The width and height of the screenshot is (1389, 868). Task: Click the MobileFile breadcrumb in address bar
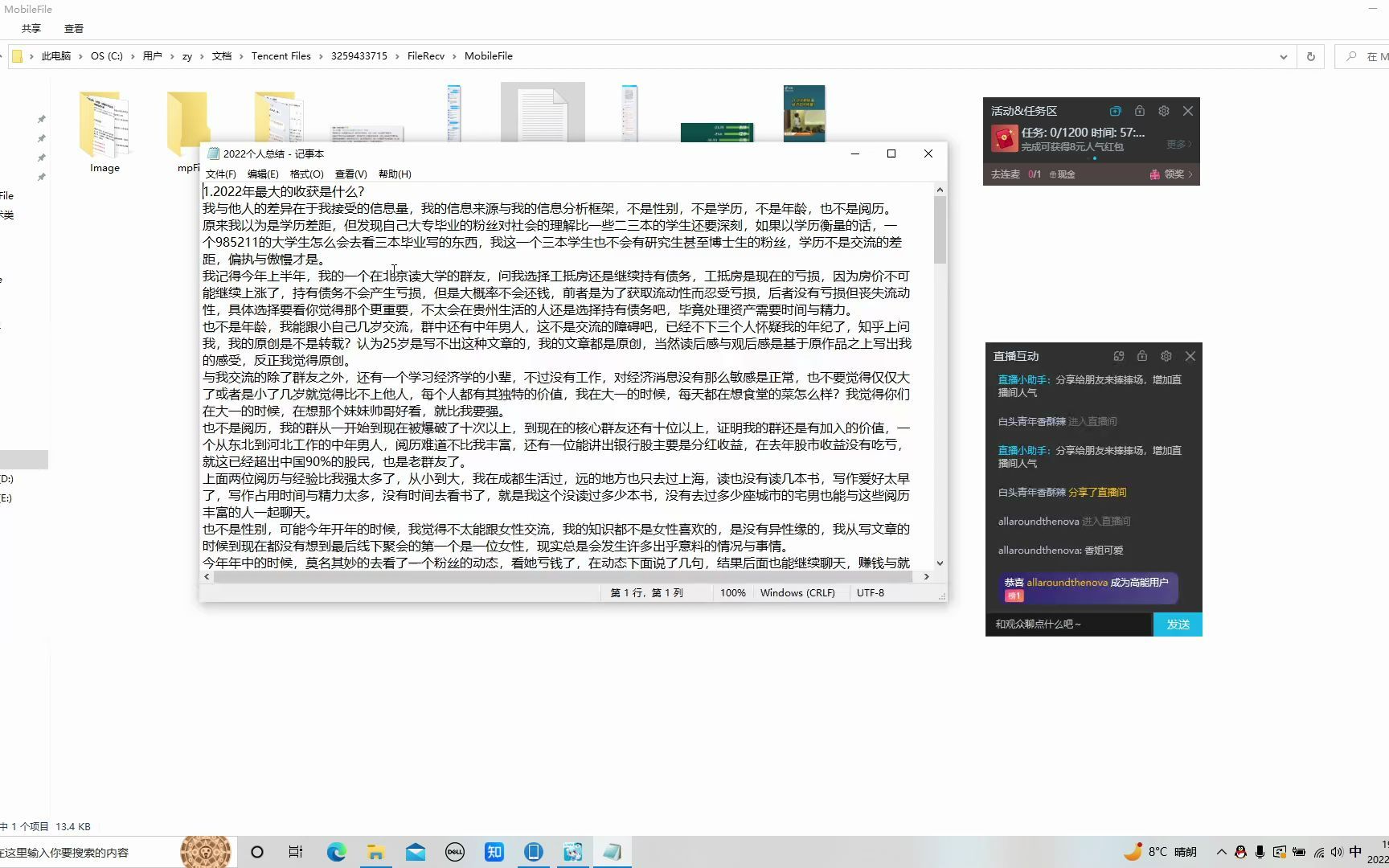(x=488, y=56)
